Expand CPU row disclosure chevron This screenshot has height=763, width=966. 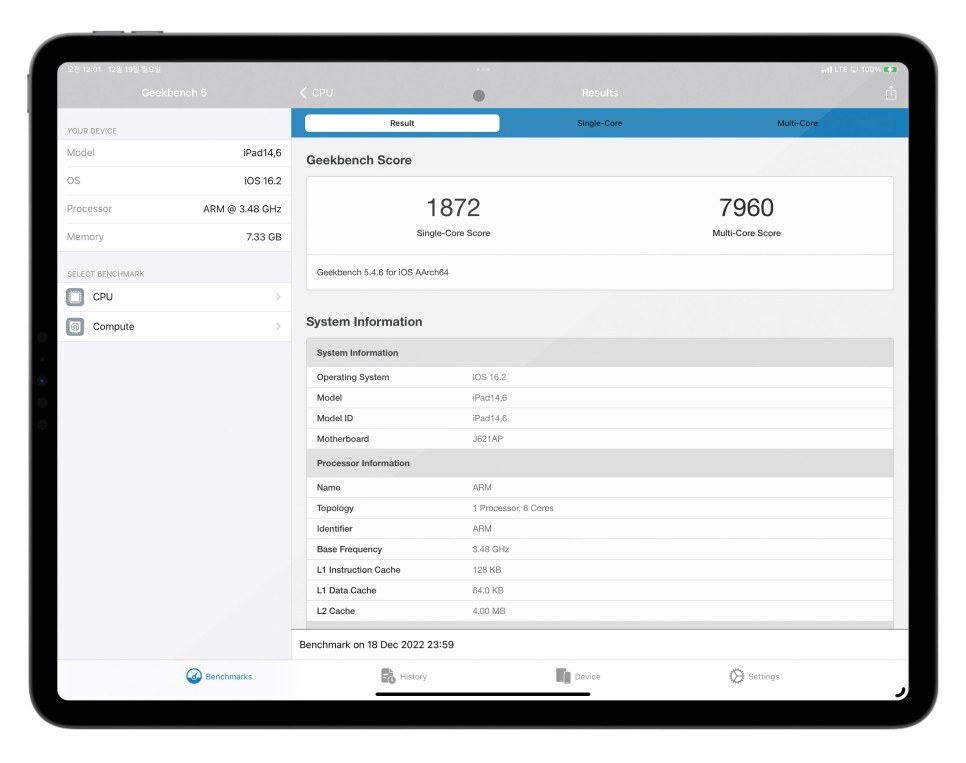278,297
